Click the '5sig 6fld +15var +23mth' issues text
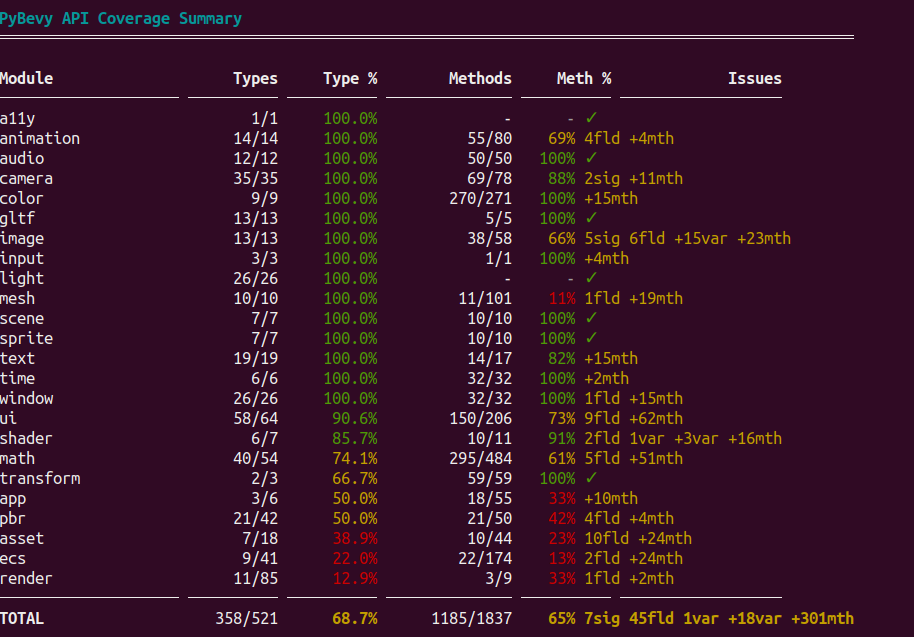This screenshot has height=637, width=914. 688,239
